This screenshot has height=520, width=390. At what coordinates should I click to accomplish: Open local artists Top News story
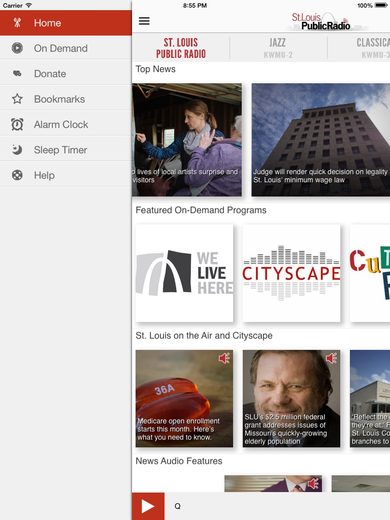pos(187,139)
